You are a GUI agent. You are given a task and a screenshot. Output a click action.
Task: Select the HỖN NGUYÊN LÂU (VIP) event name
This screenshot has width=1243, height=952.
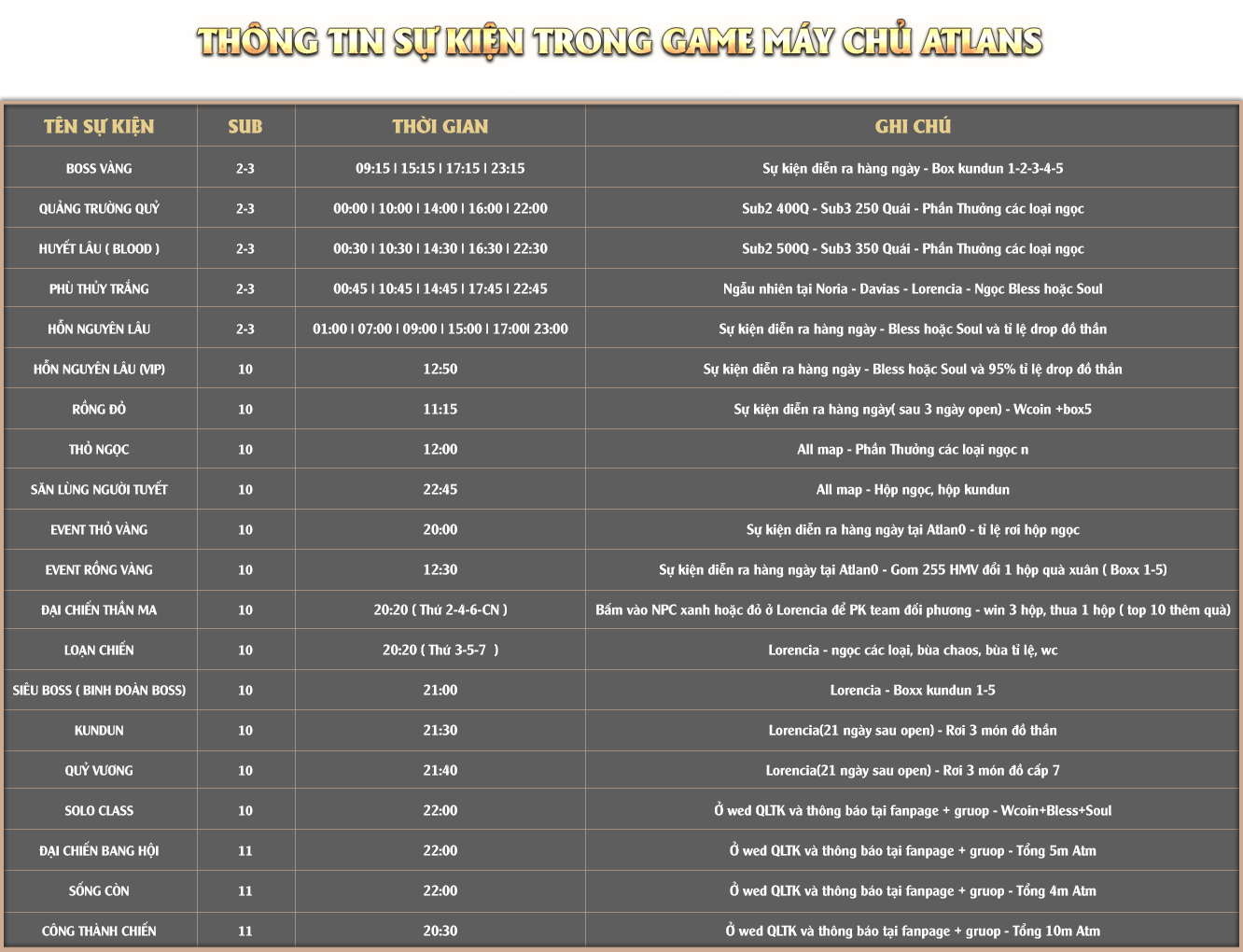coord(99,370)
